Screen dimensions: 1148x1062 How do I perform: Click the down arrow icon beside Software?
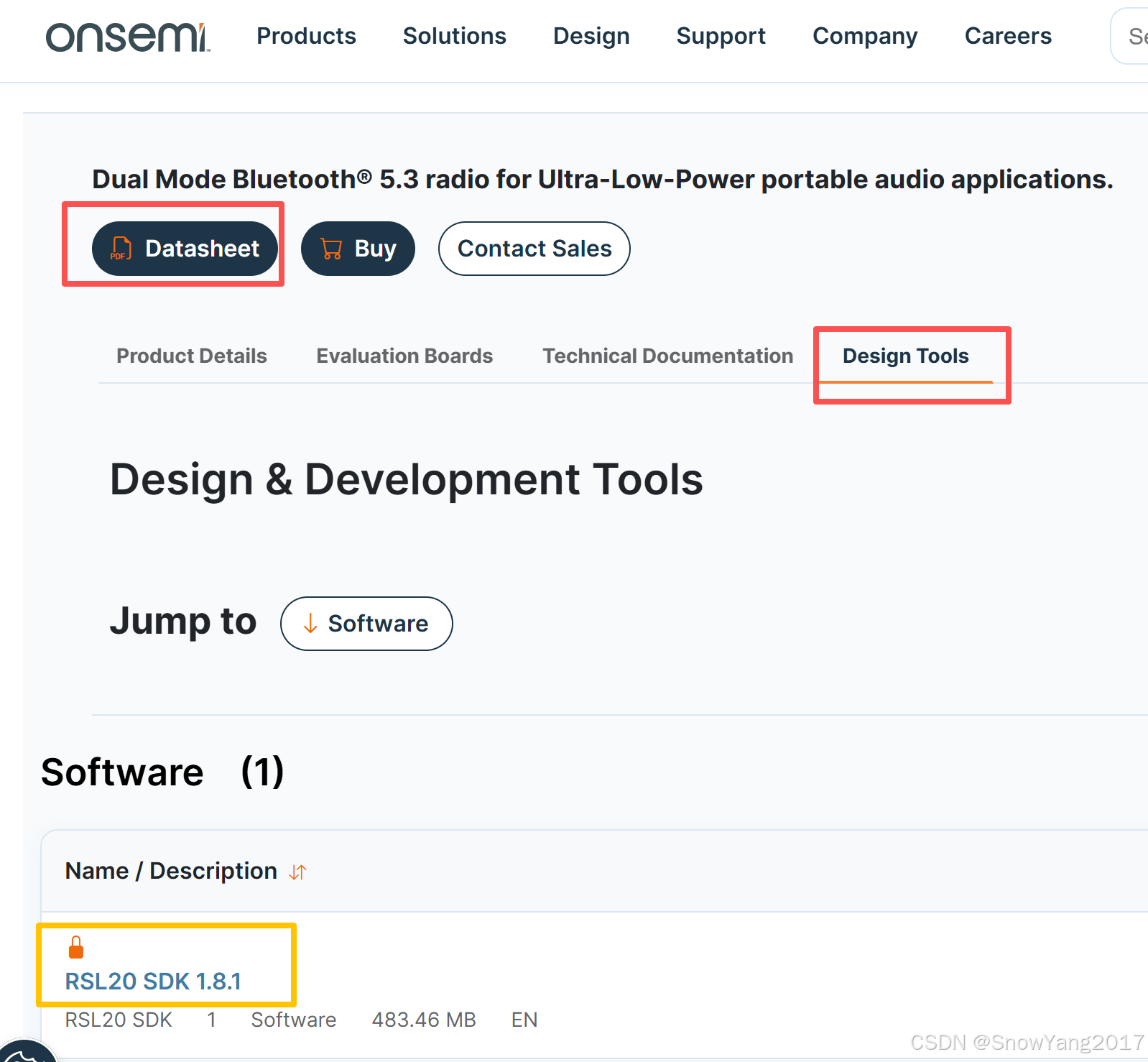click(310, 623)
